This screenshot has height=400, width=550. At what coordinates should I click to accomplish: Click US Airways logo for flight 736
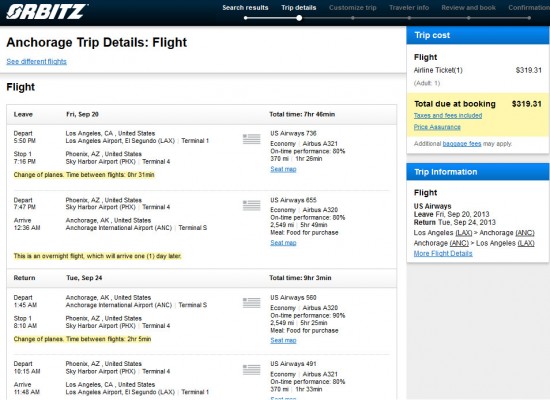point(251,139)
